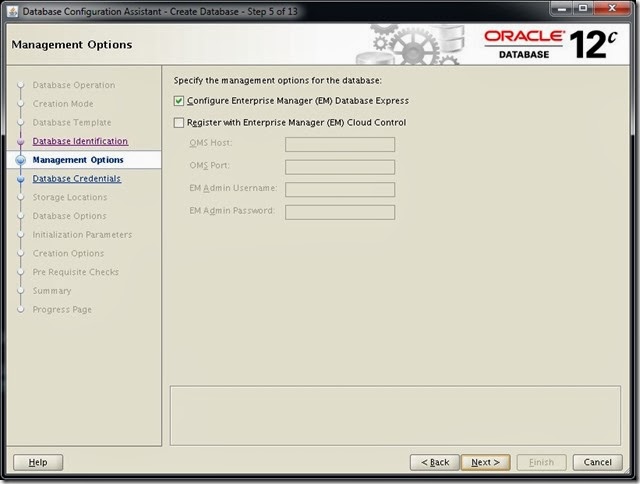
Task: Go to Database Credentials step
Action: coord(77,179)
